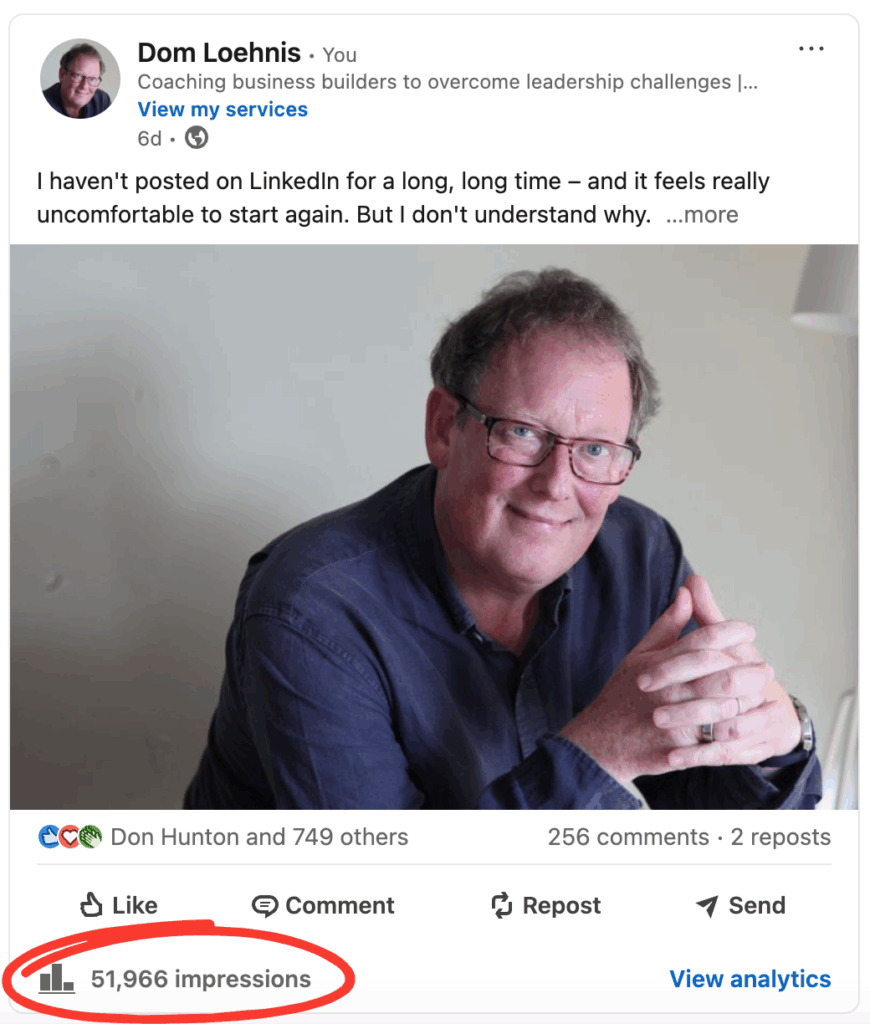Open the Dom Loehnis profile name
Viewport: 870px width, 1024px height.
click(x=219, y=53)
